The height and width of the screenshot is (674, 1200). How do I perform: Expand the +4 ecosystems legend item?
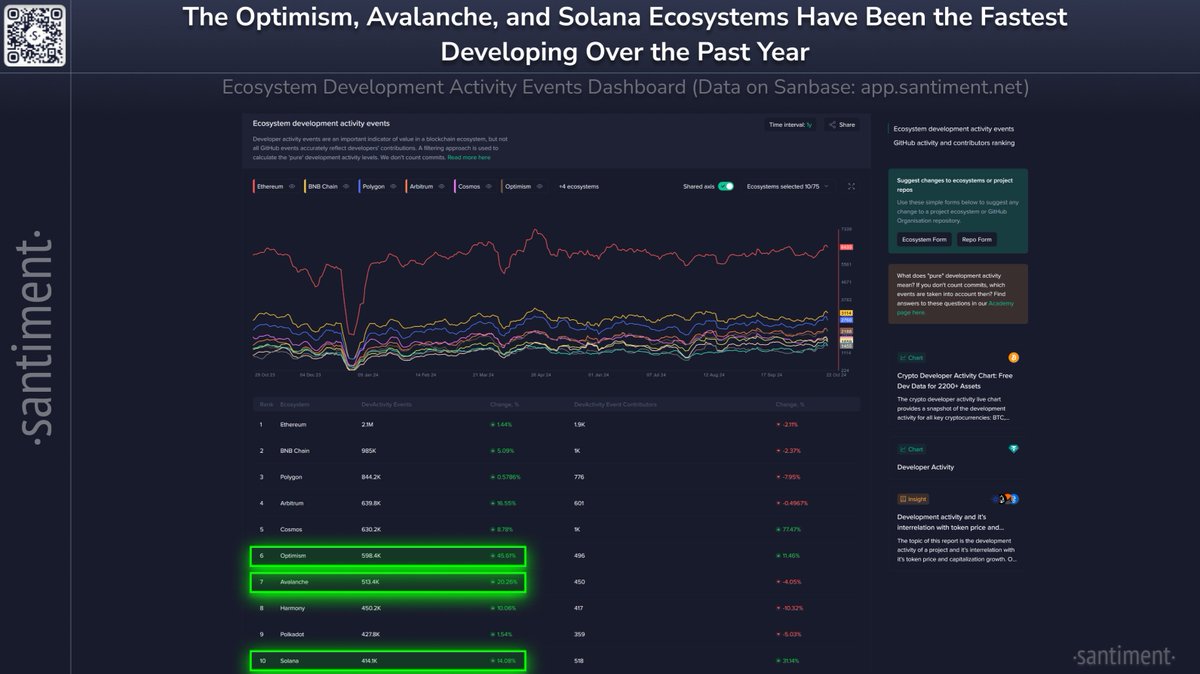pos(579,186)
